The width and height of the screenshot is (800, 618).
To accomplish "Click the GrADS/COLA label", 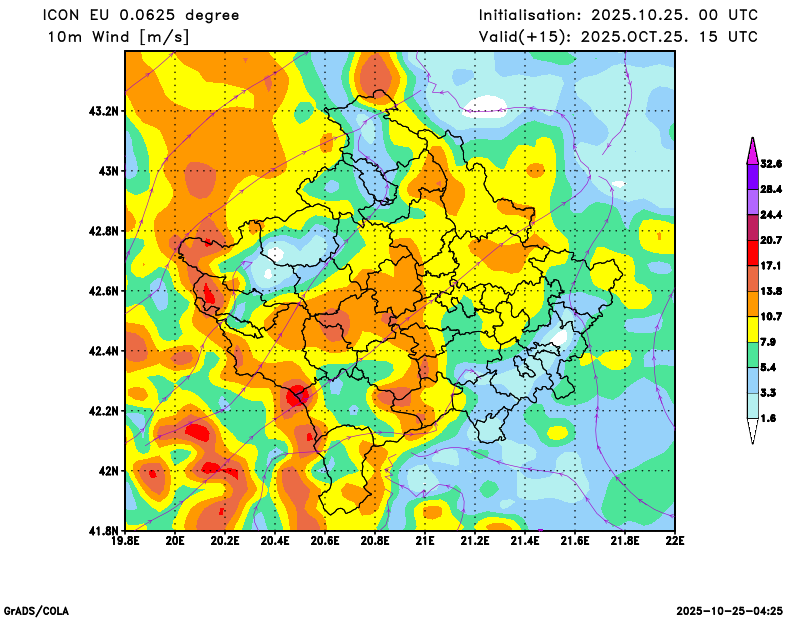I will tap(36, 610).
